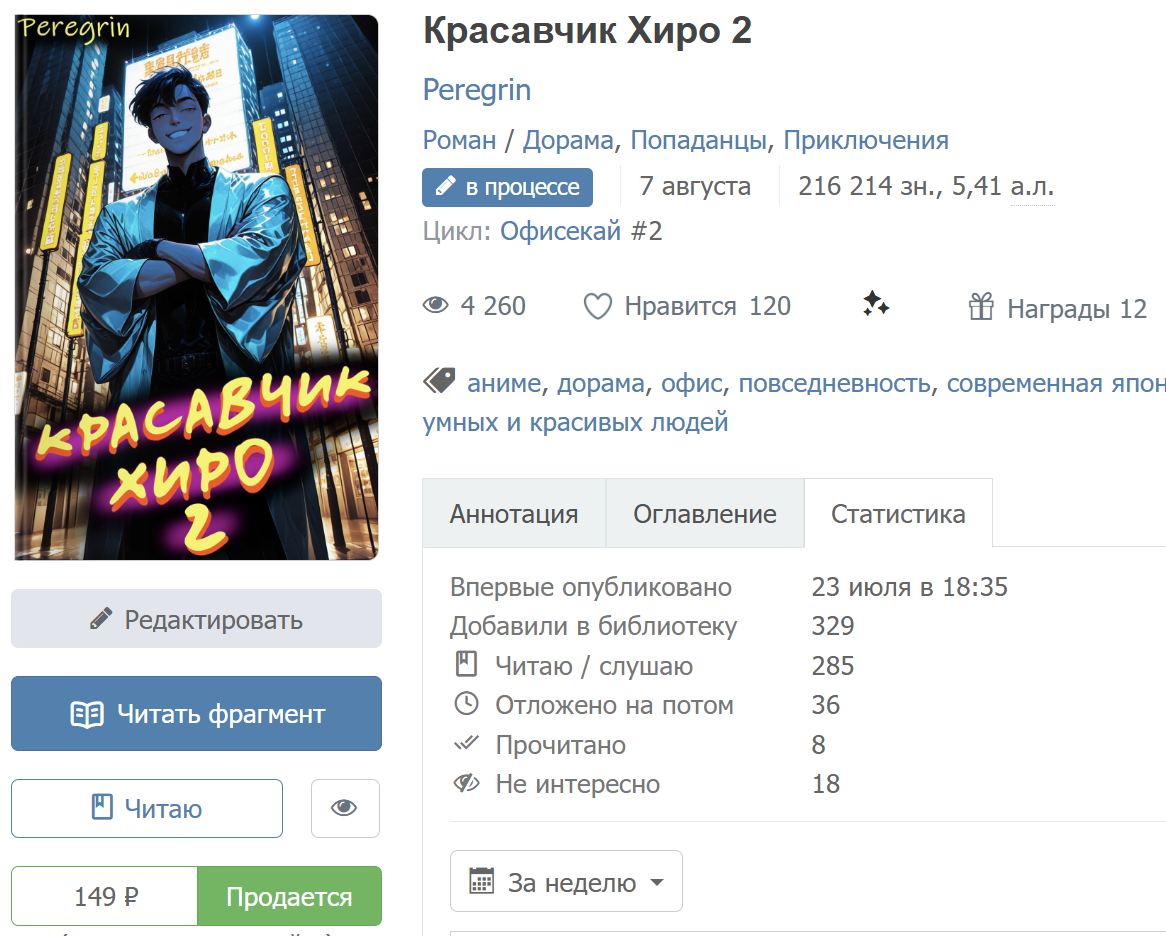This screenshot has width=1166, height=936.
Task: Switch to the Аннотация tab
Action: [514, 514]
